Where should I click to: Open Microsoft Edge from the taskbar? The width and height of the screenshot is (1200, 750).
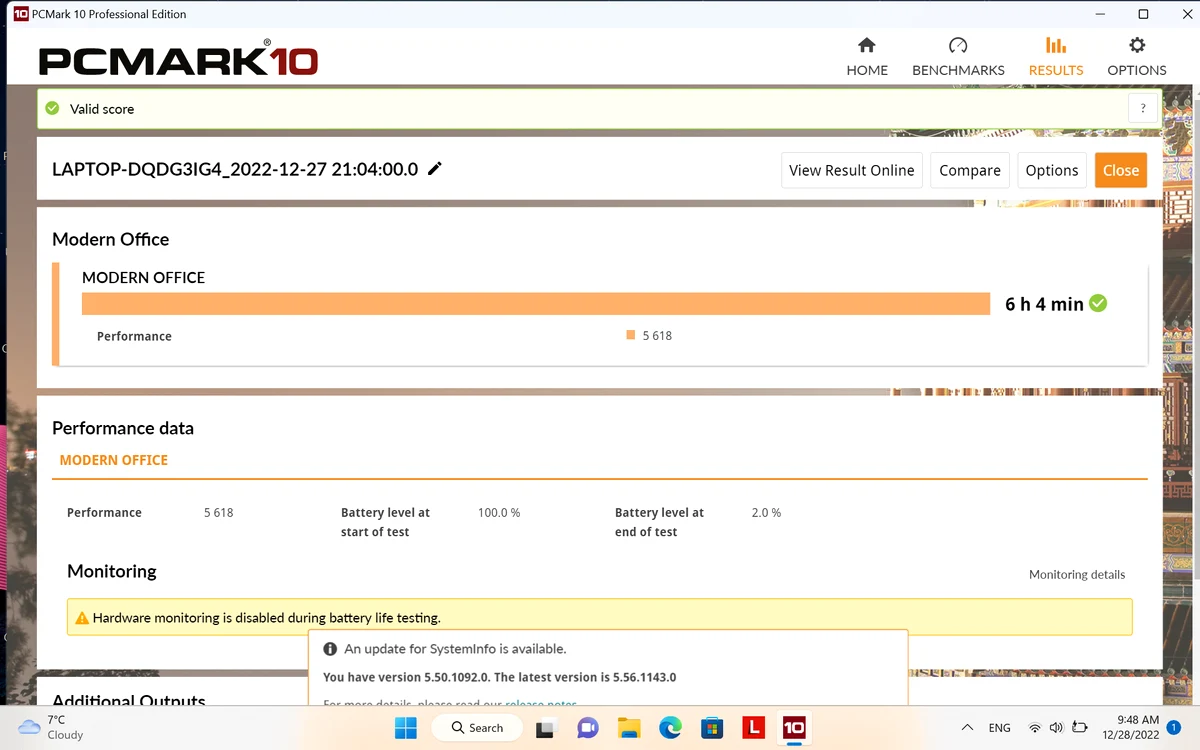point(670,727)
